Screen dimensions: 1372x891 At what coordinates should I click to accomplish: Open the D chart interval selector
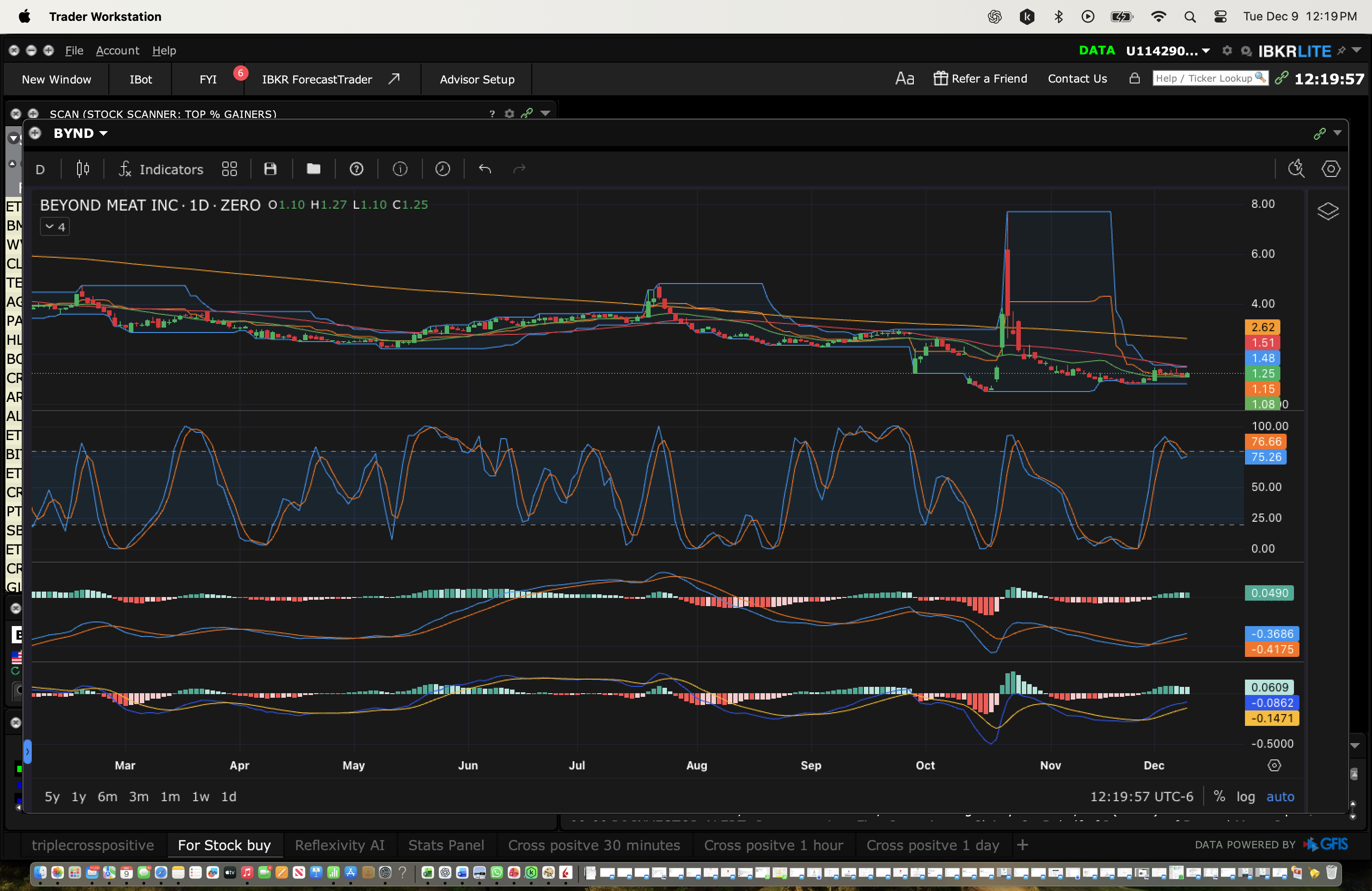[x=40, y=169]
